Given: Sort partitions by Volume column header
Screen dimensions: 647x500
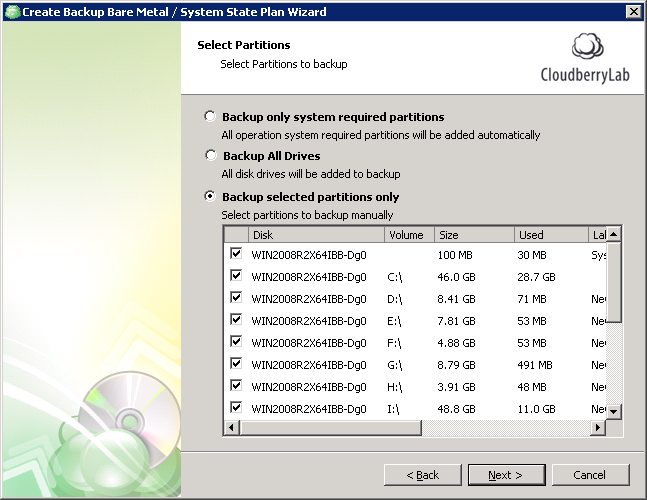Looking at the screenshot, I should coord(409,235).
